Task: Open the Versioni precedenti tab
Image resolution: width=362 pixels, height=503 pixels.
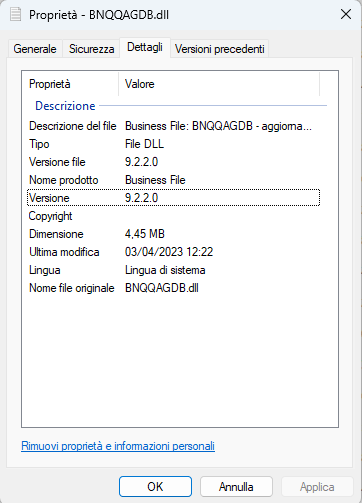Action: [220, 49]
